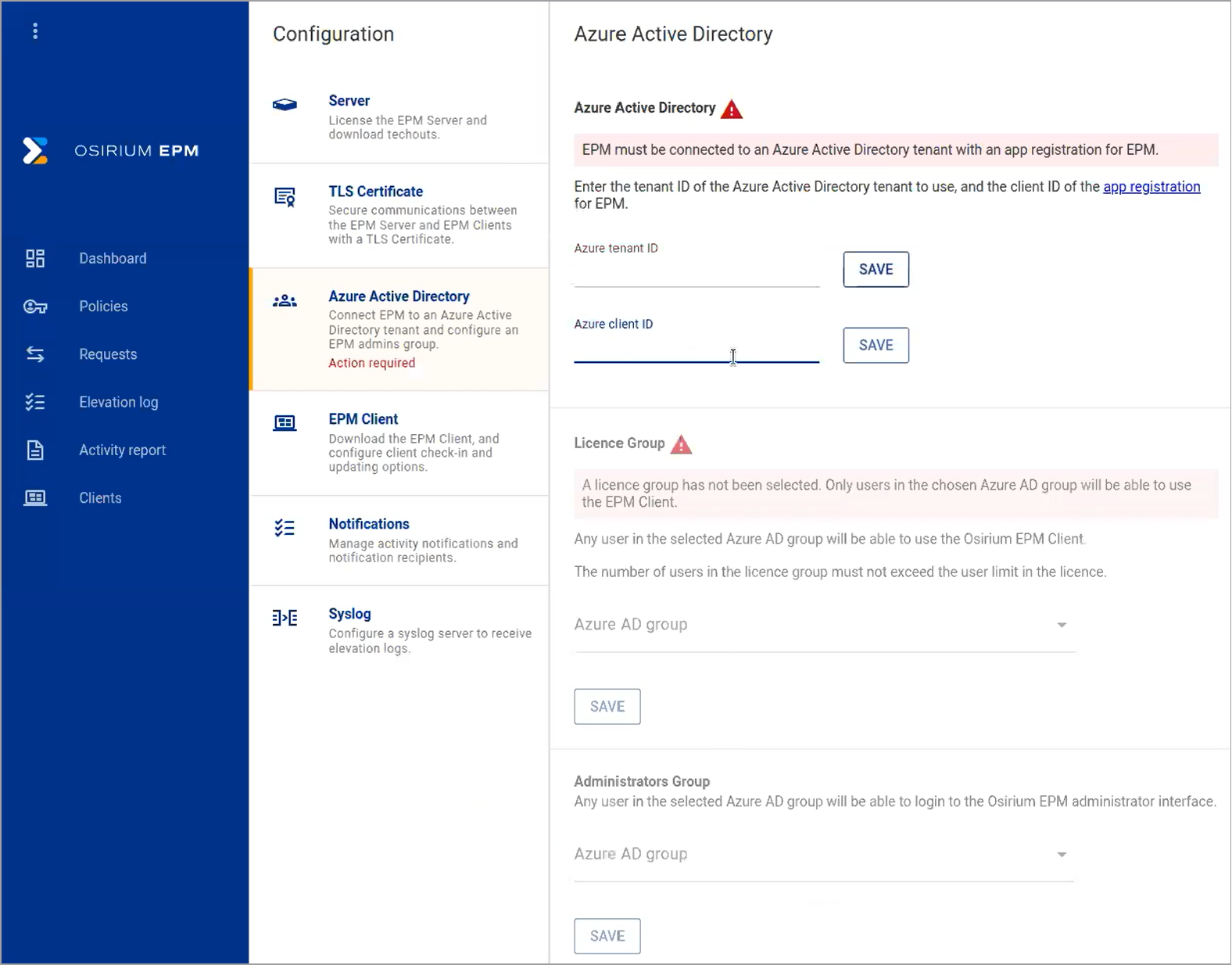Open the Clients page

100,498
